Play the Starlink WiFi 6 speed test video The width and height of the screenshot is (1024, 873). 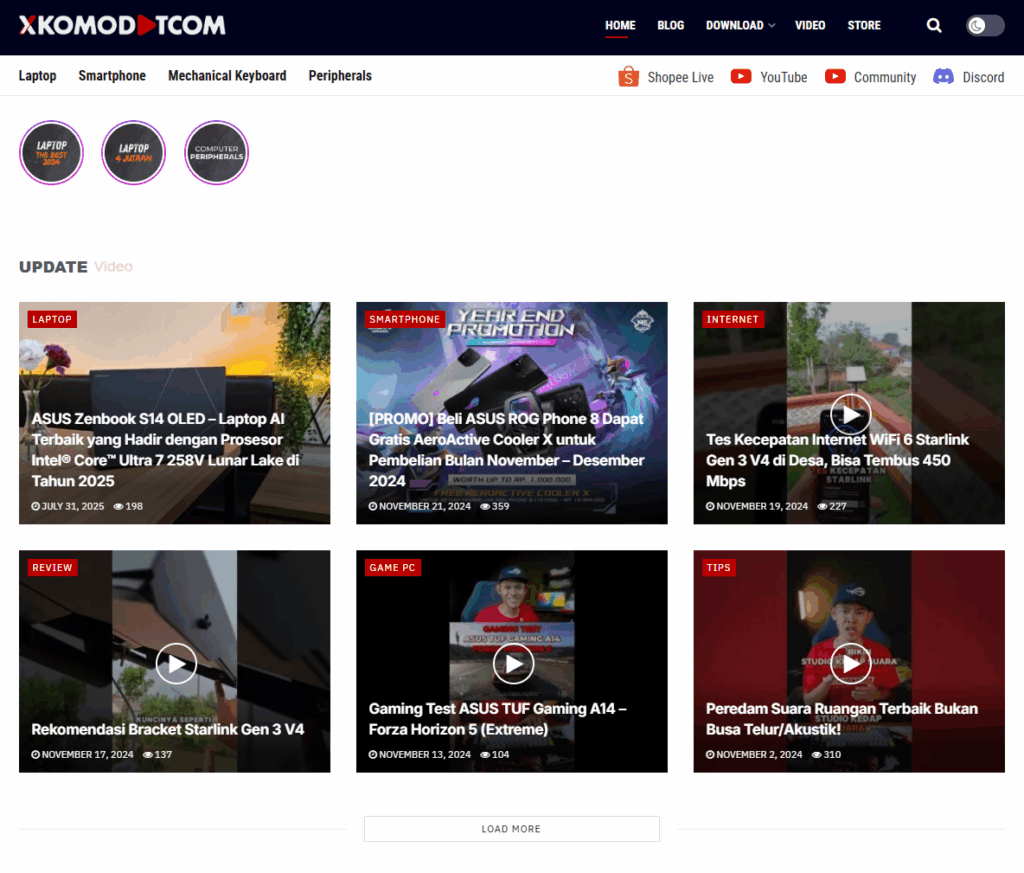(850, 414)
